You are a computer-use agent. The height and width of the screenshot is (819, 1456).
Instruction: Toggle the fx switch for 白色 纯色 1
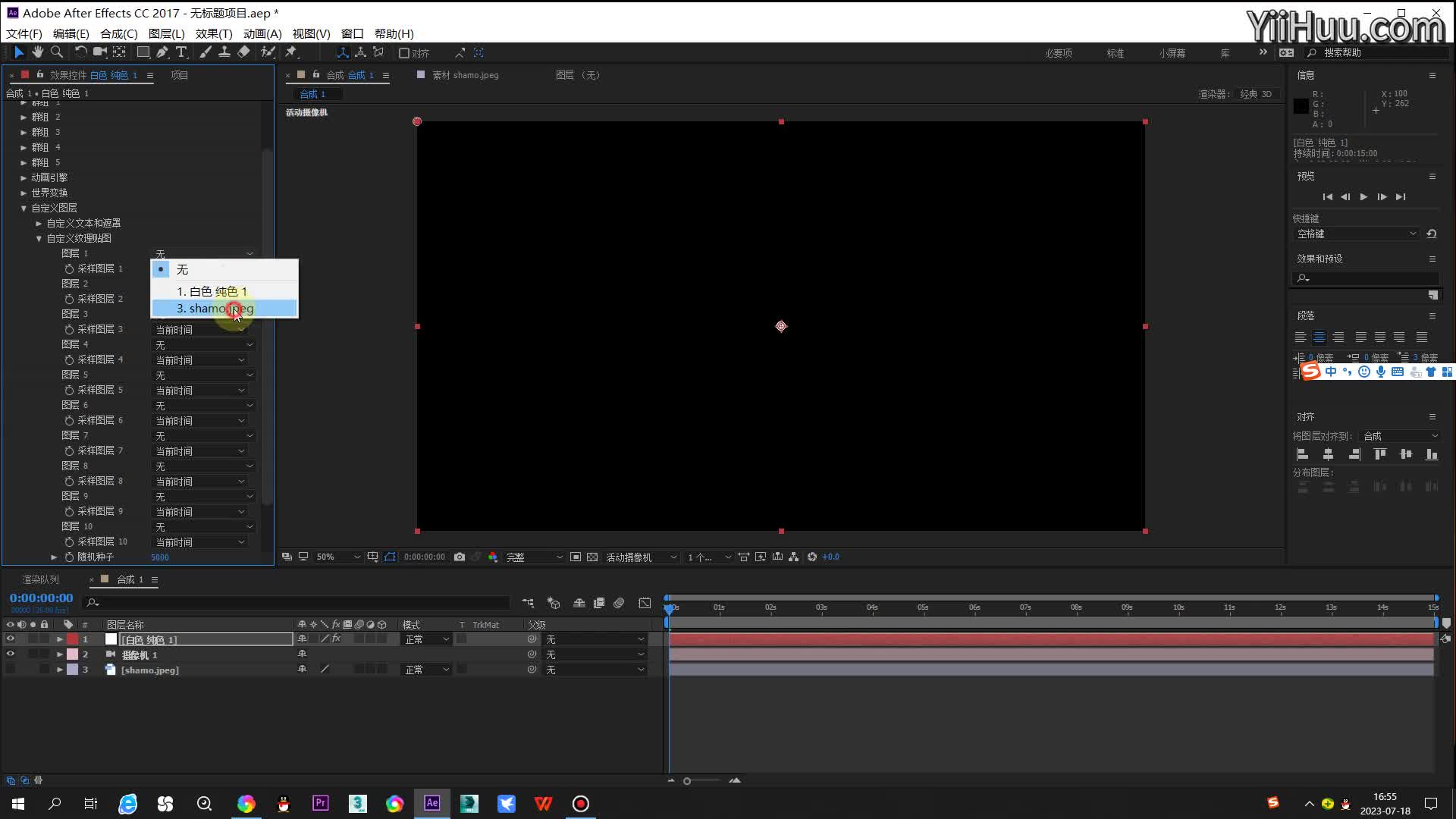(336, 639)
